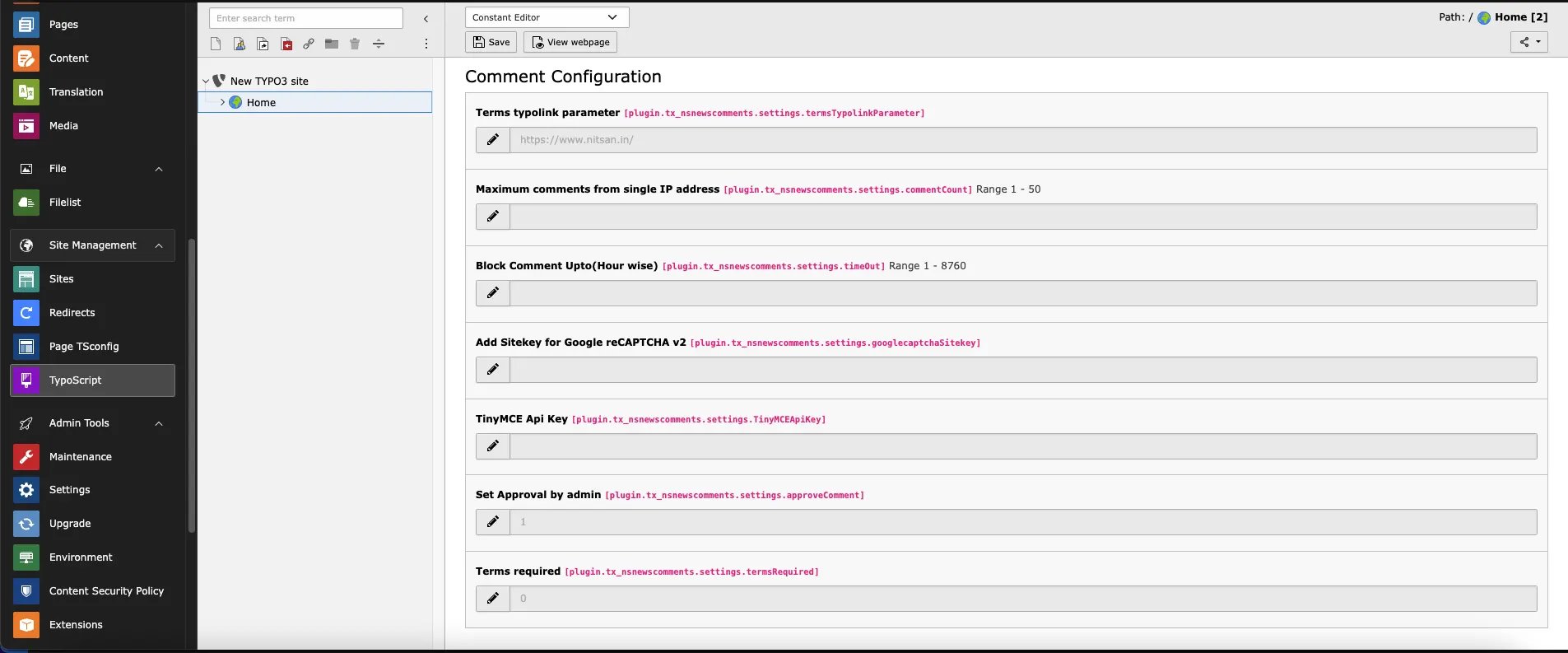Click the Terms required input field
This screenshot has height=653, width=1568.
[x=1023, y=599]
